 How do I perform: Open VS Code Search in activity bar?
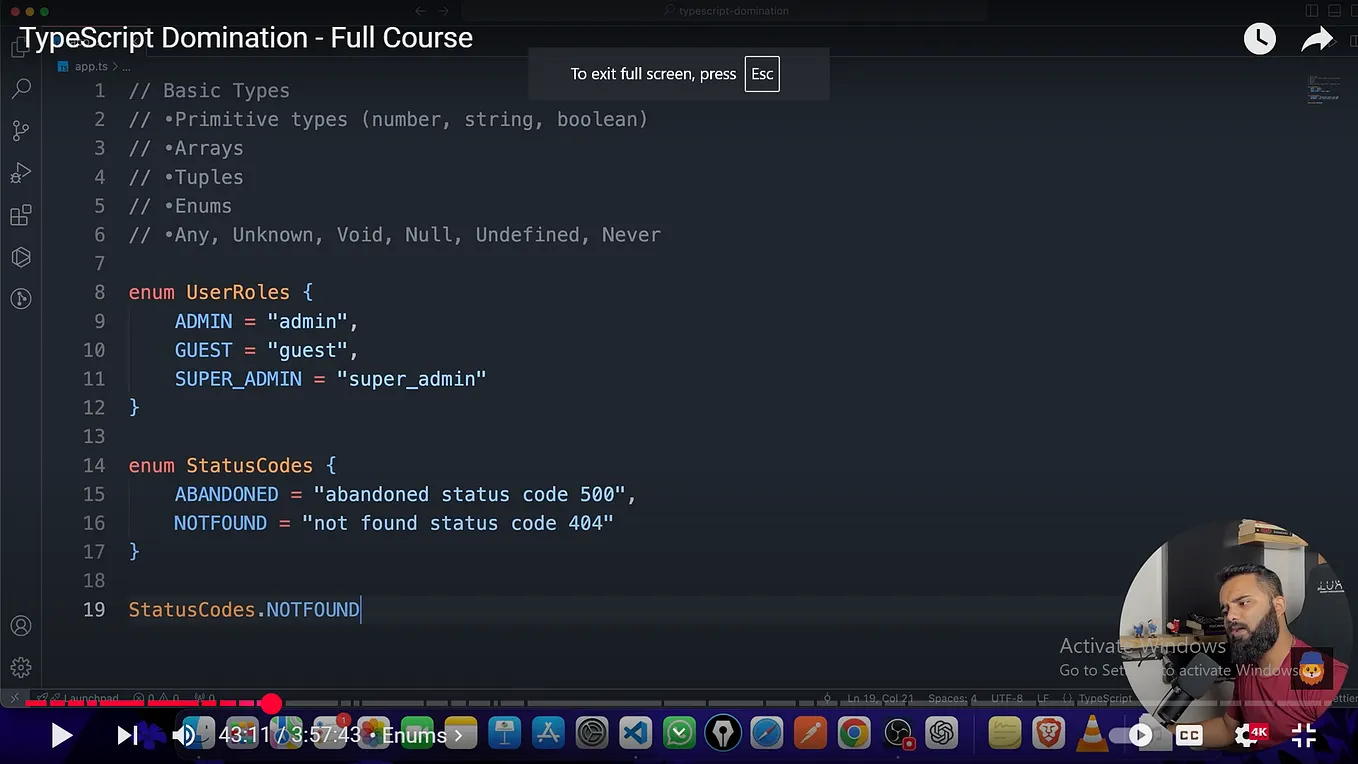[20, 89]
